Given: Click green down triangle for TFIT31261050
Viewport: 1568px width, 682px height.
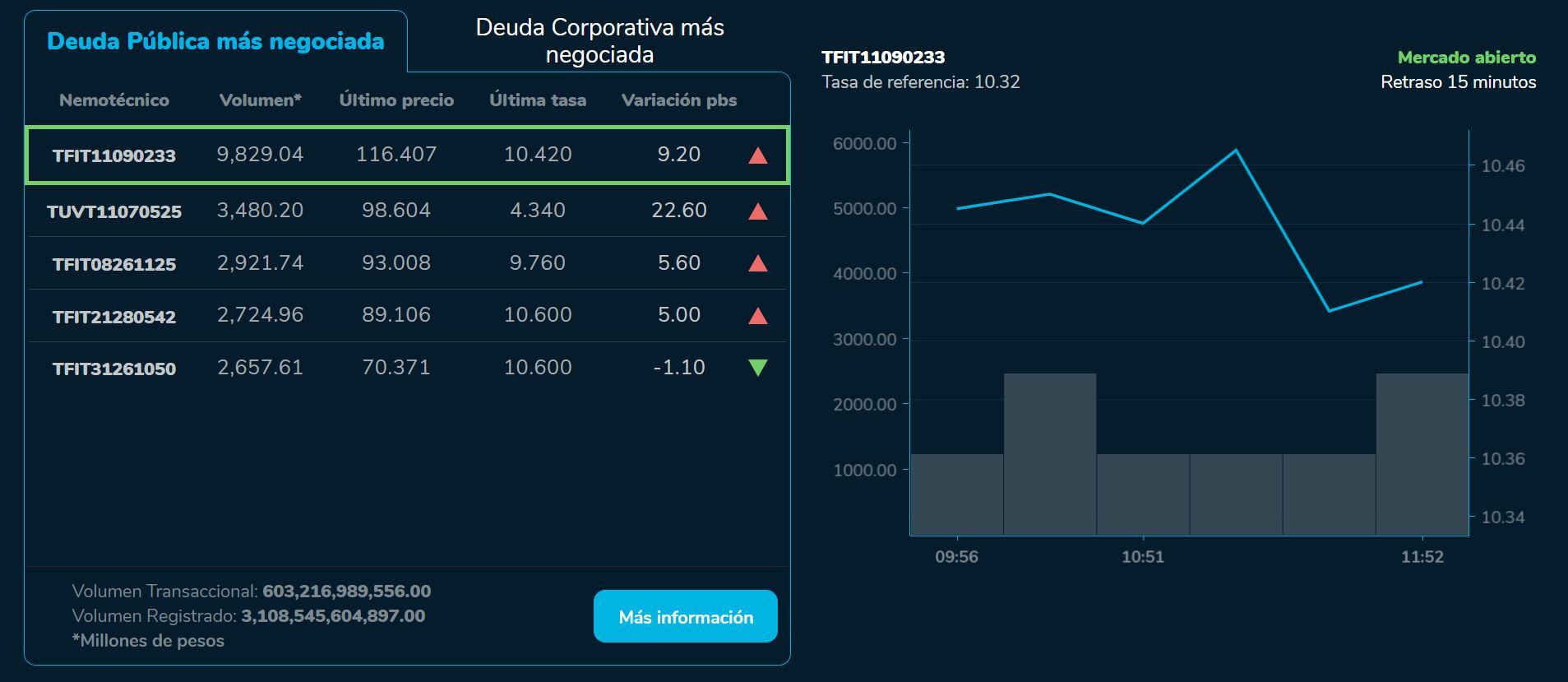Looking at the screenshot, I should (757, 368).
